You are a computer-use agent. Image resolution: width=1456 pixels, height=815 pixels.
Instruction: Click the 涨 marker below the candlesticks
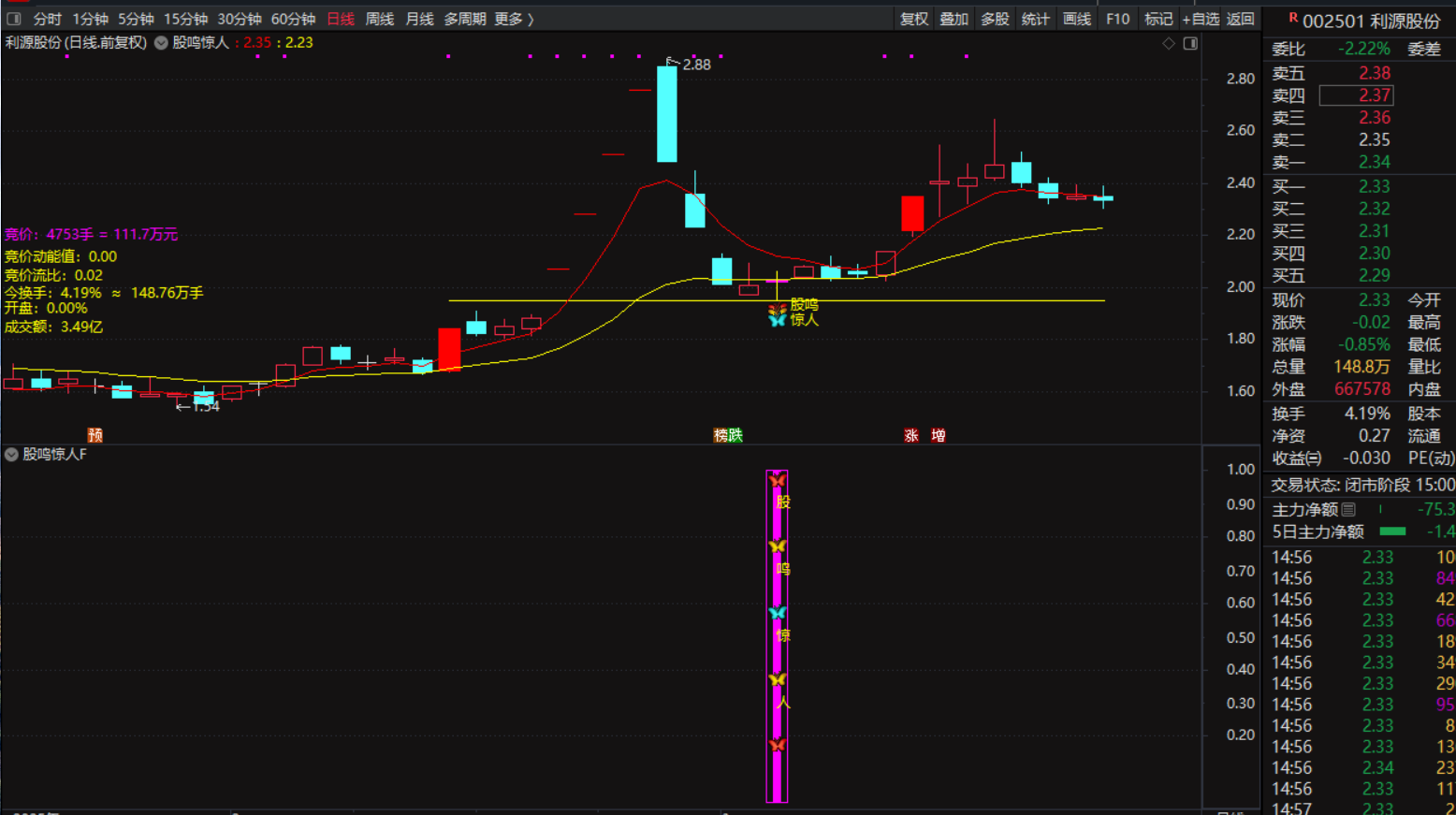tap(911, 435)
